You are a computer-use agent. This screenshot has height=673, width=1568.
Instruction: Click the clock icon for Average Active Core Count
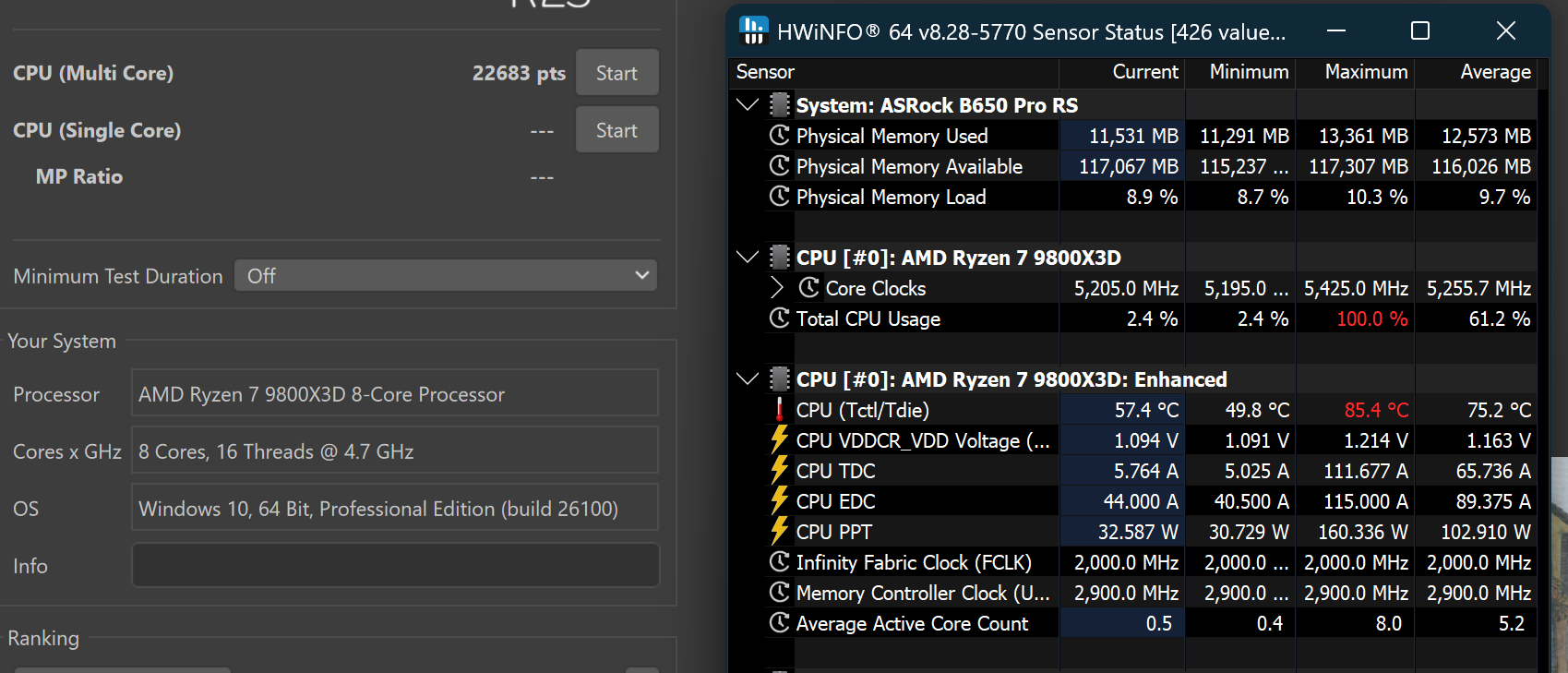pos(780,623)
